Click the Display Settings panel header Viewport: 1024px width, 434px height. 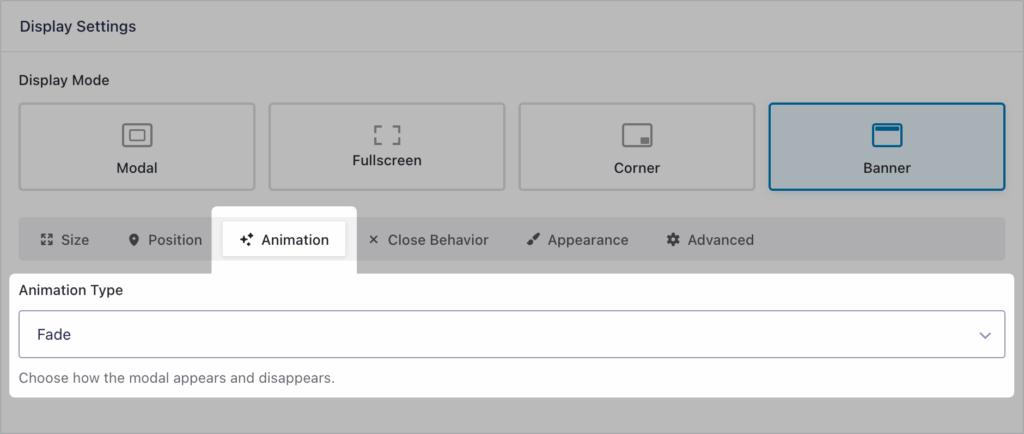pyautogui.click(x=78, y=27)
